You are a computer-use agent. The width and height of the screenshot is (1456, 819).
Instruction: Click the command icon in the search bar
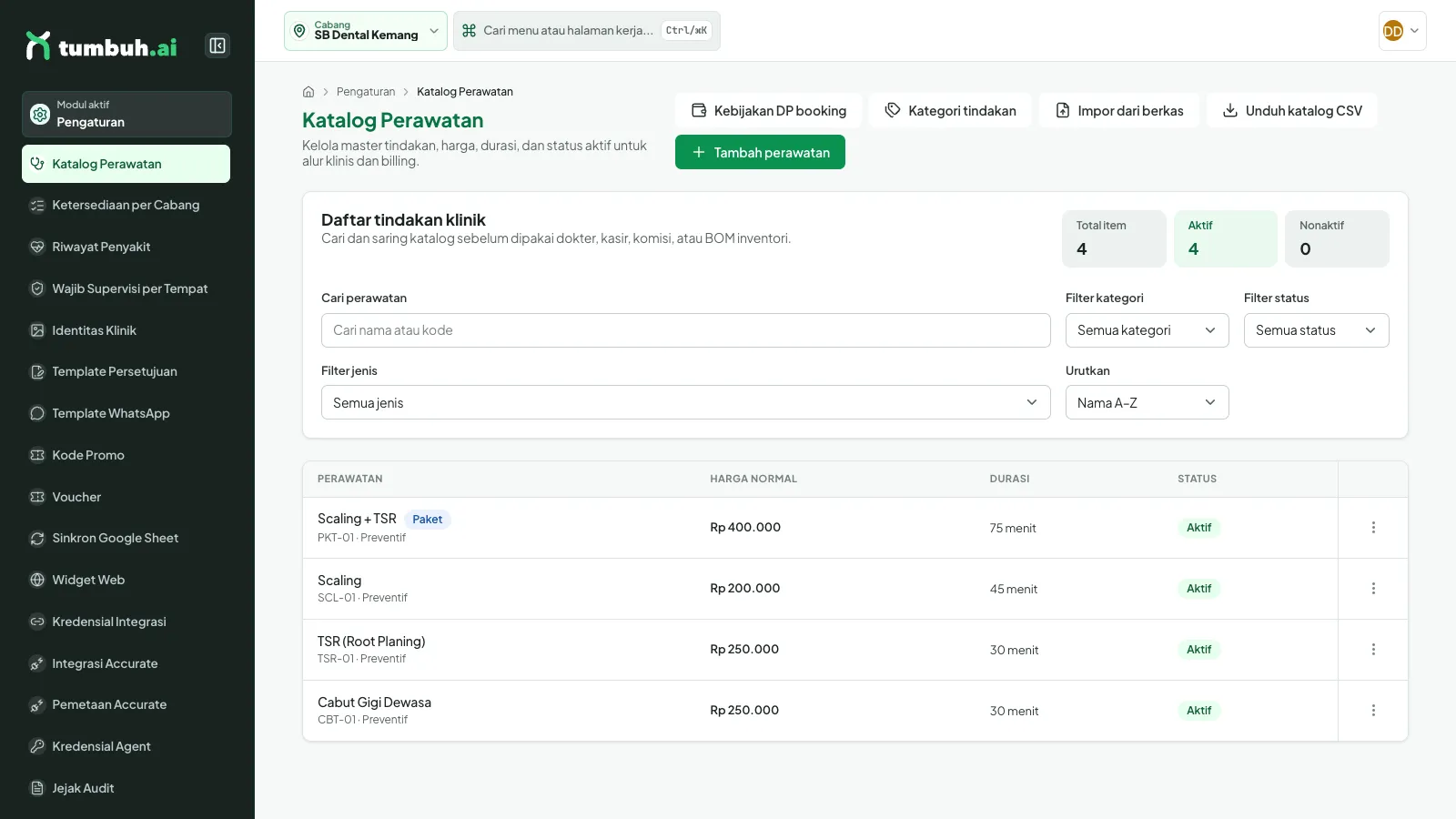470,31
